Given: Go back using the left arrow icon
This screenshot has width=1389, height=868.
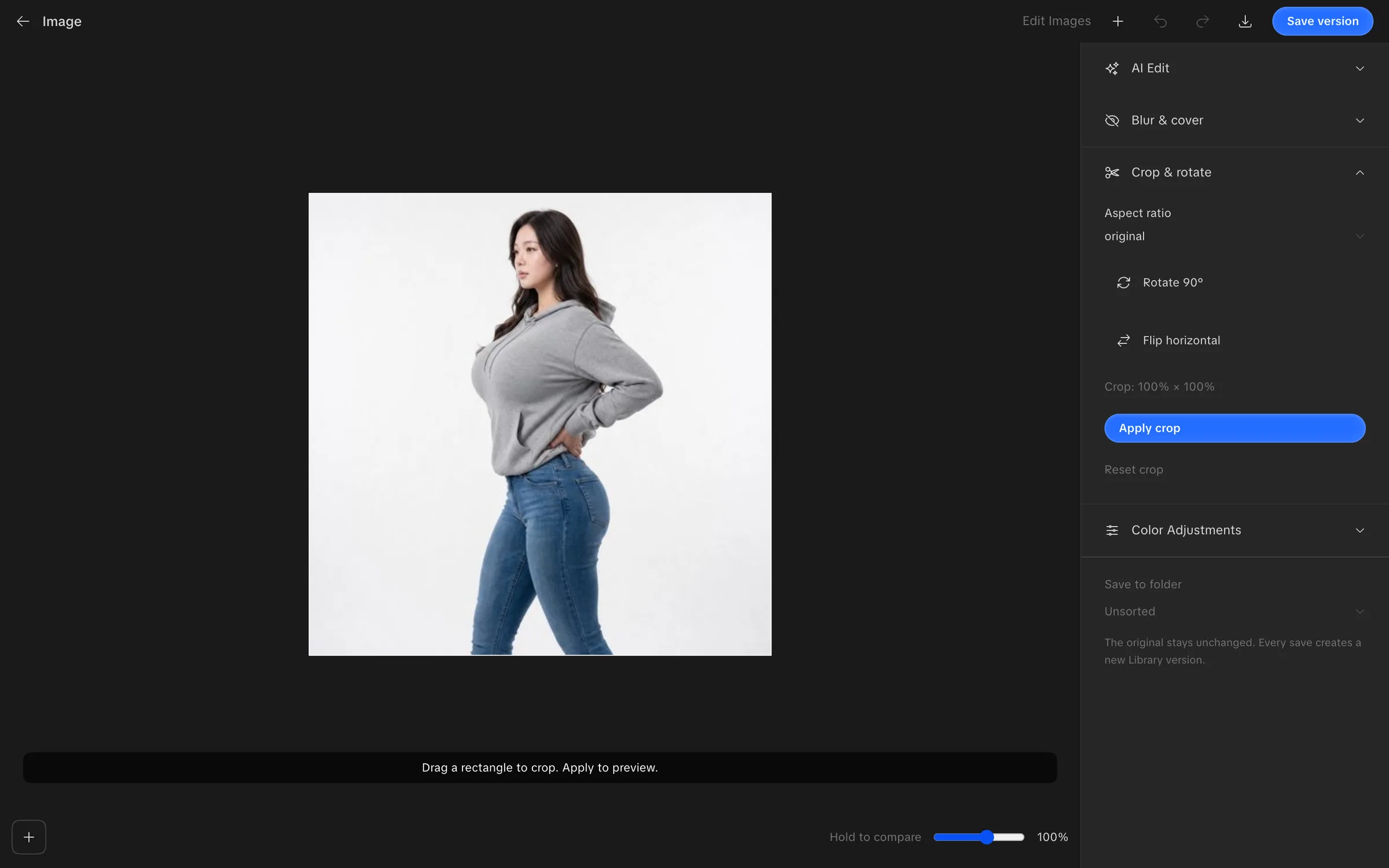Looking at the screenshot, I should coord(23,21).
